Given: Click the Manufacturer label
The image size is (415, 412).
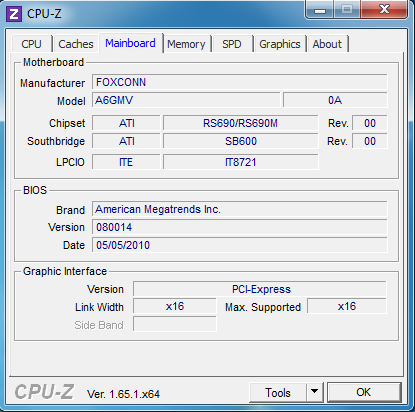Looking at the screenshot, I should tap(52, 83).
